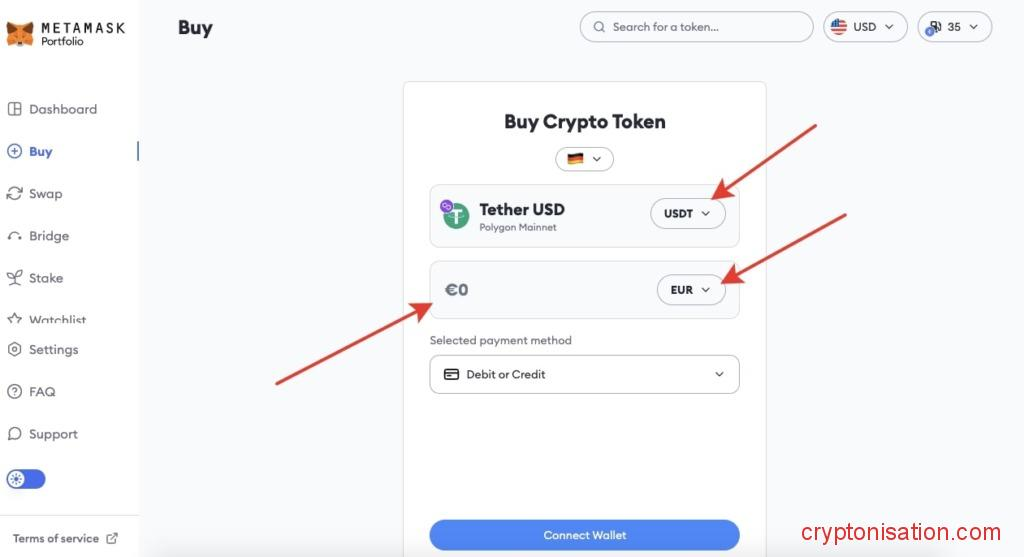Click the Swap arrows icon
This screenshot has height=557, width=1024.
tap(14, 194)
